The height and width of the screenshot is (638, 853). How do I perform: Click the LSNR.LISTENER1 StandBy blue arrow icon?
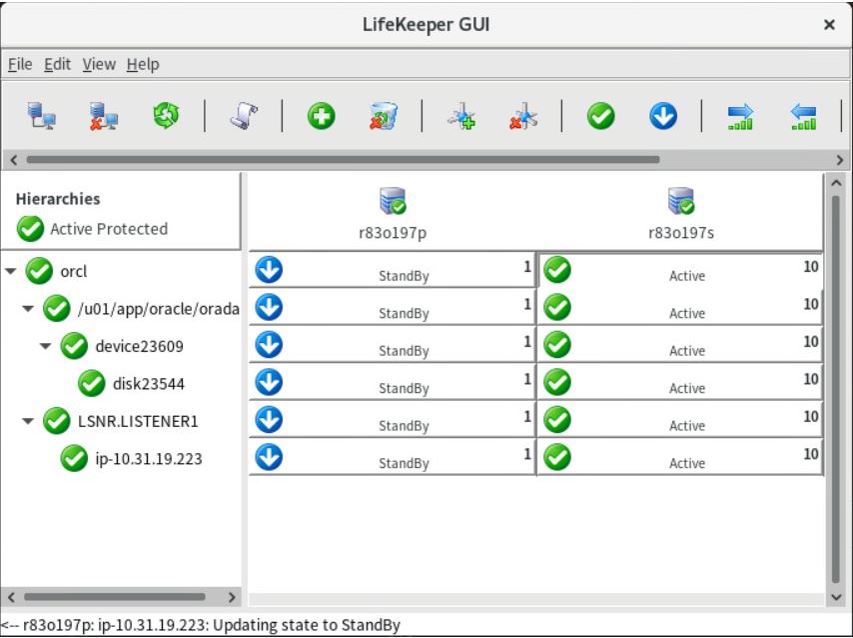pos(269,420)
